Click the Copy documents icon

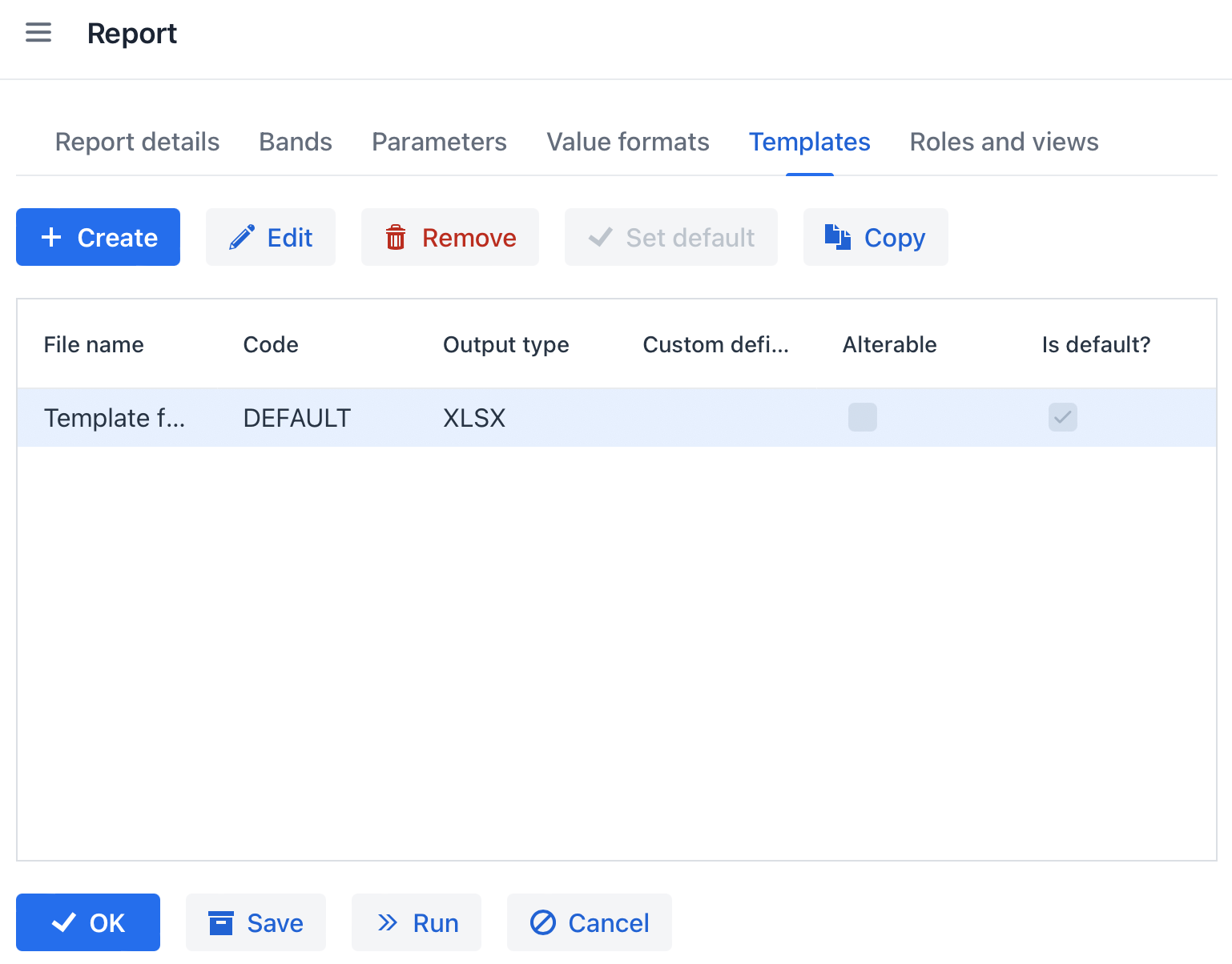pyautogui.click(x=838, y=238)
